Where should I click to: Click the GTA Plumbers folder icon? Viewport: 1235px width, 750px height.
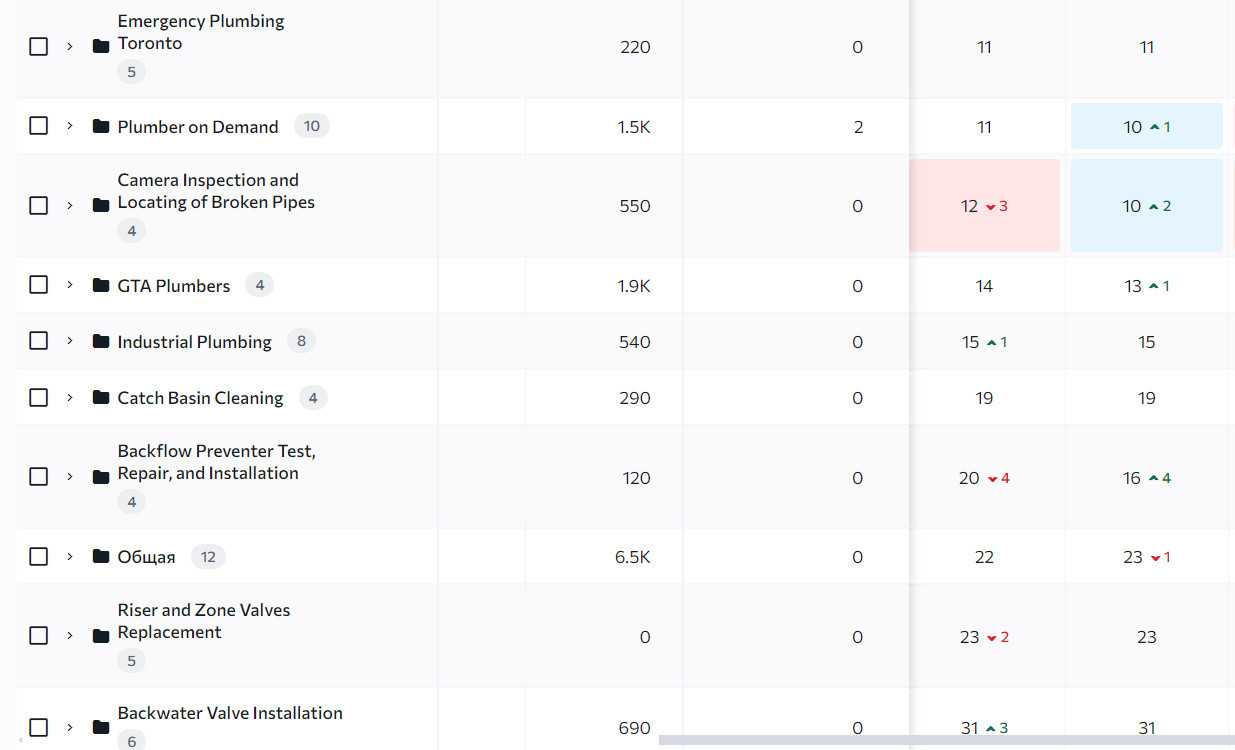pyautogui.click(x=100, y=285)
